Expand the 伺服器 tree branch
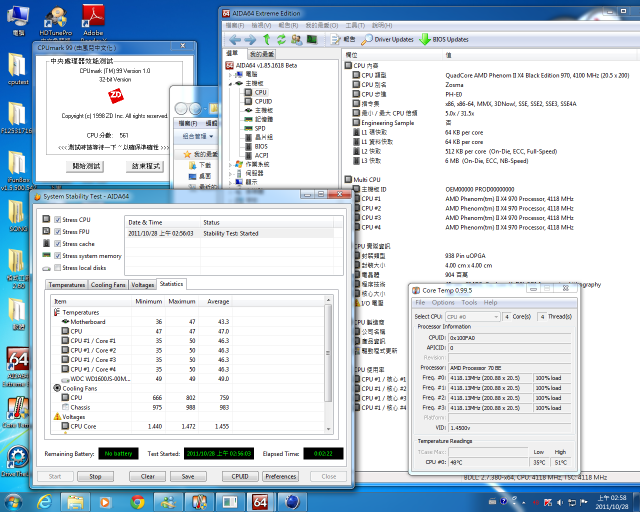This screenshot has height=512, width=640. tap(231, 174)
